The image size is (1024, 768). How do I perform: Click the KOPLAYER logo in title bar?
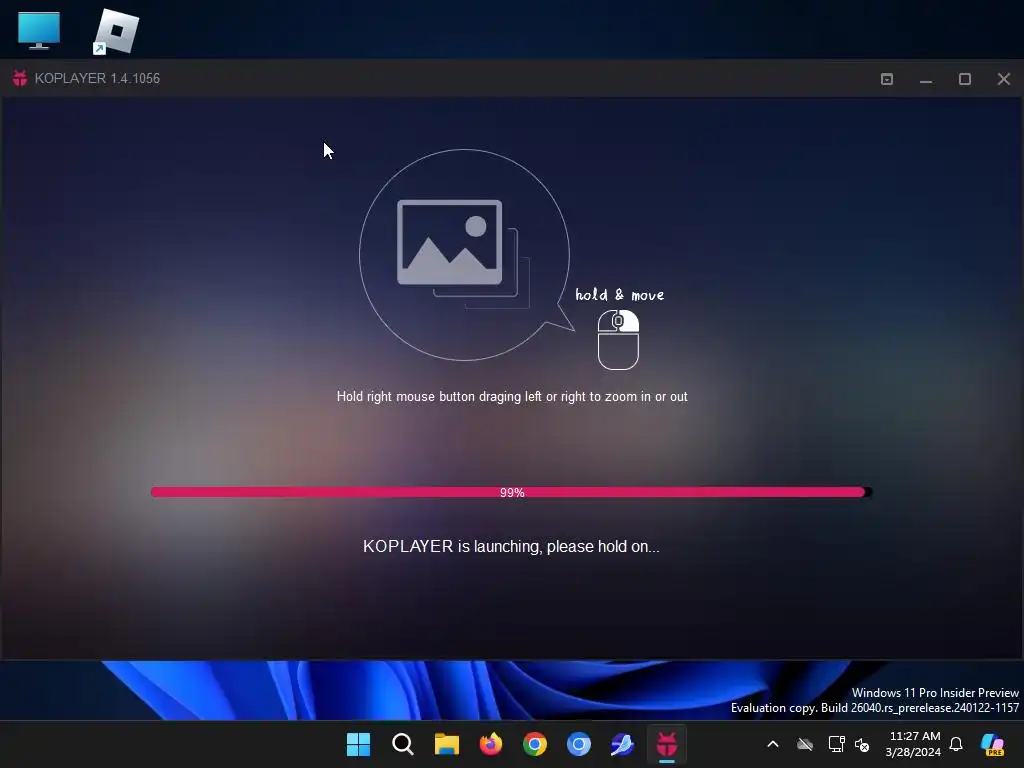point(20,78)
